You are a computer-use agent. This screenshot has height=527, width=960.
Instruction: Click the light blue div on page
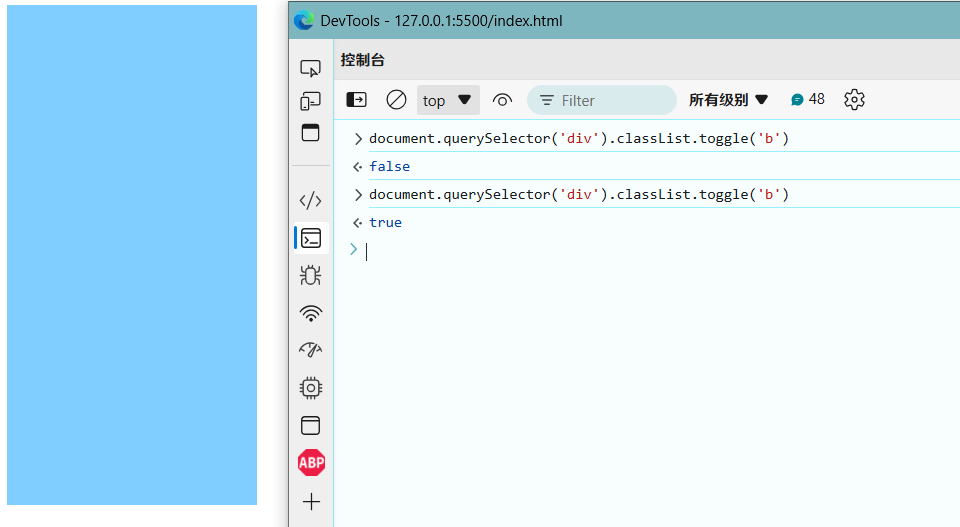tap(132, 255)
